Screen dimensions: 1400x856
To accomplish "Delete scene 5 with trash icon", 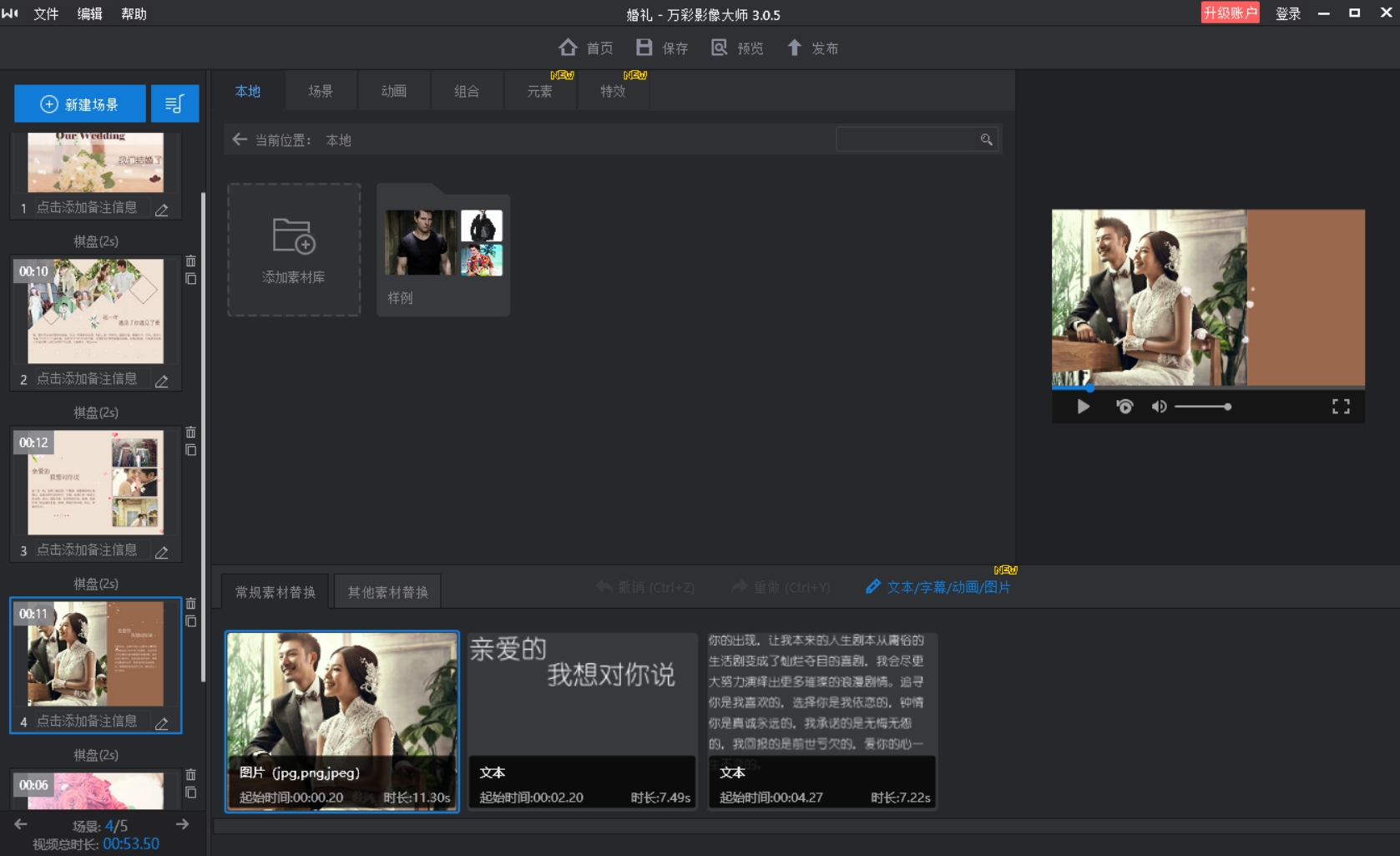I will [x=190, y=775].
